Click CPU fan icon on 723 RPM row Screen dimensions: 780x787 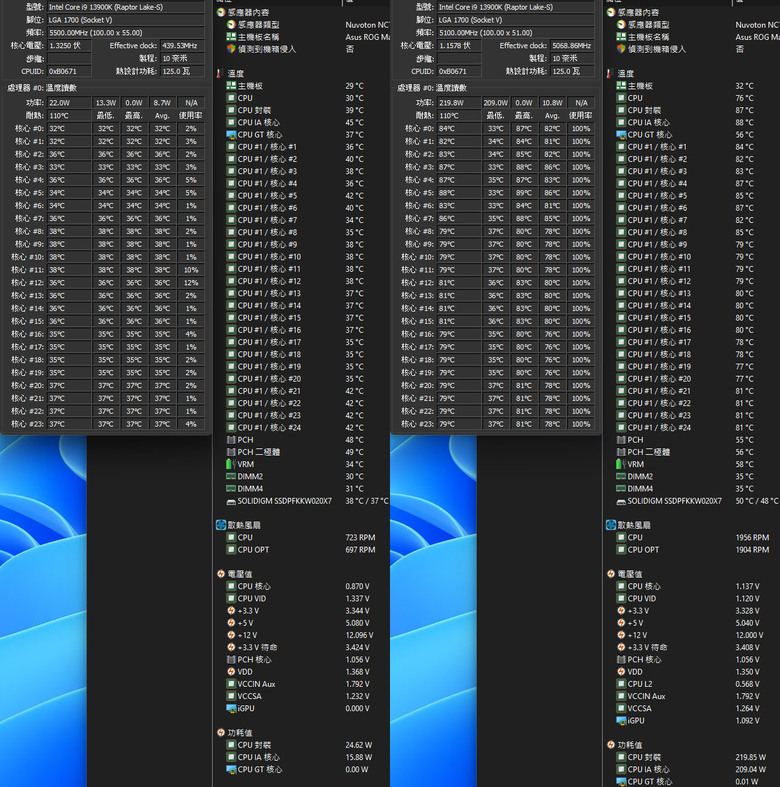pos(231,538)
